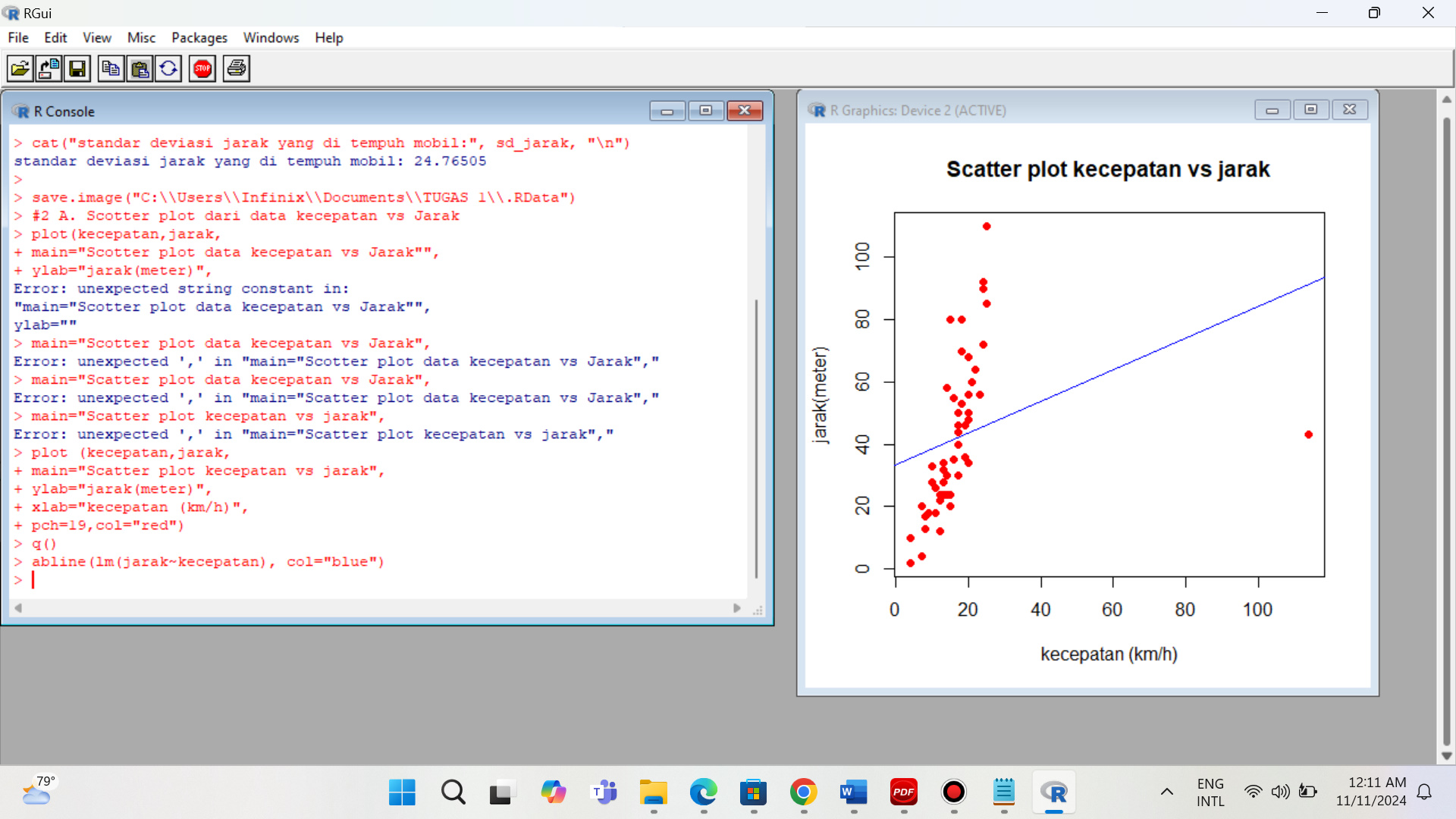Image resolution: width=1456 pixels, height=819 pixels.
Task: Open the Help menu
Action: coord(329,38)
